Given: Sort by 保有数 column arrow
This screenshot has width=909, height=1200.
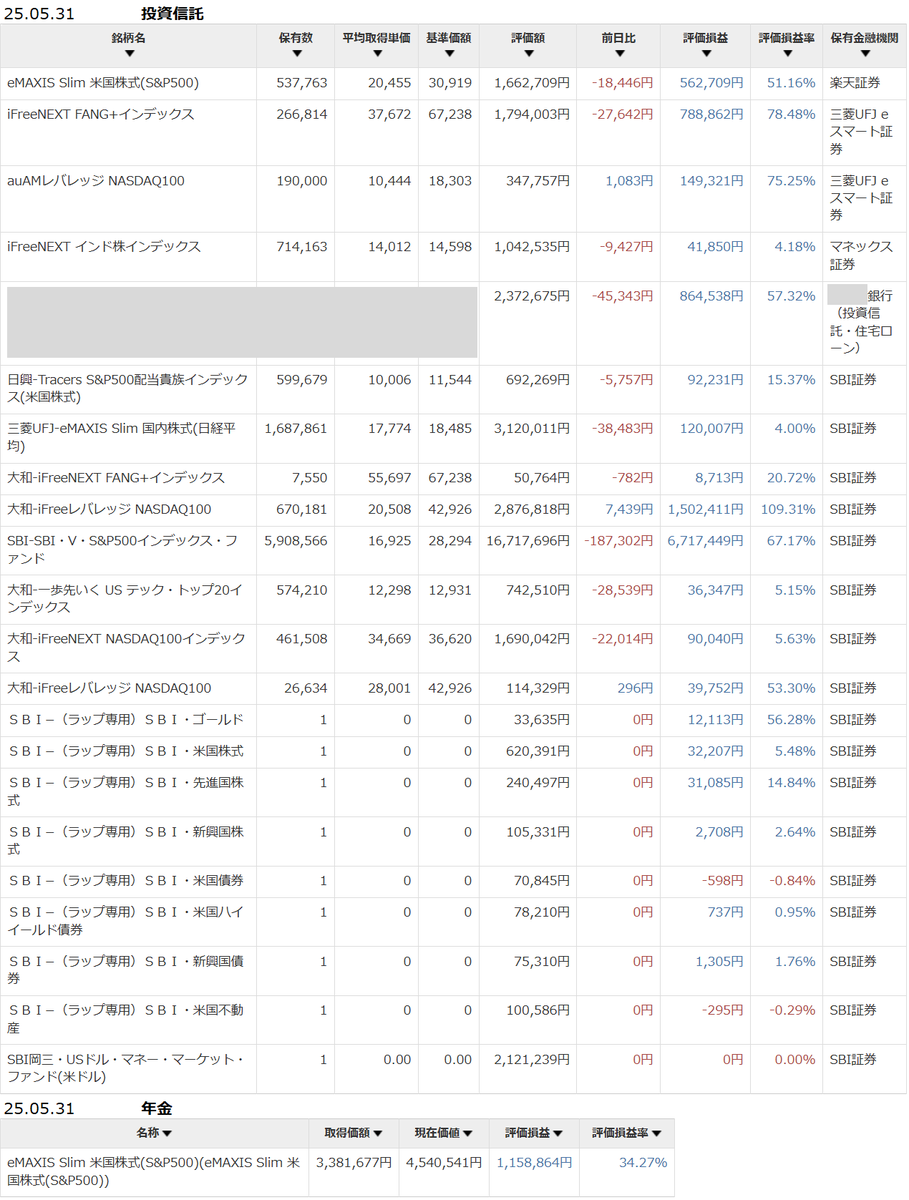Looking at the screenshot, I should pyautogui.click(x=296, y=54).
